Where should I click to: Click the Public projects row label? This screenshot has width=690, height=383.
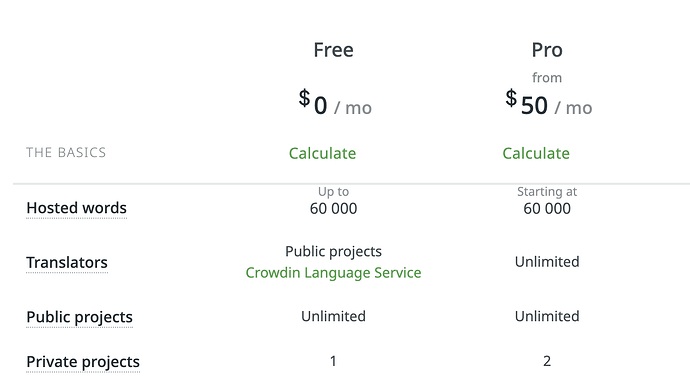[80, 317]
